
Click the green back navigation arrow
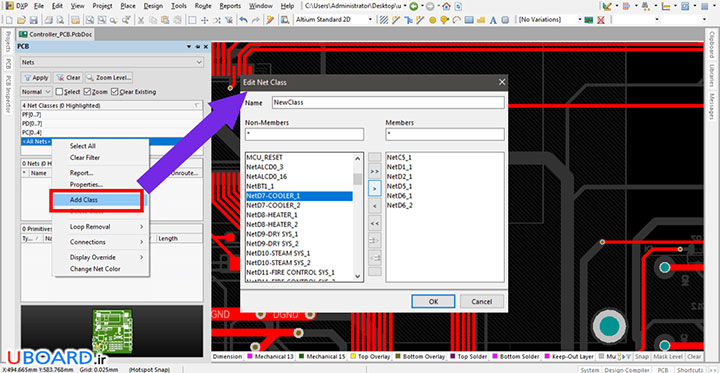coord(413,6)
